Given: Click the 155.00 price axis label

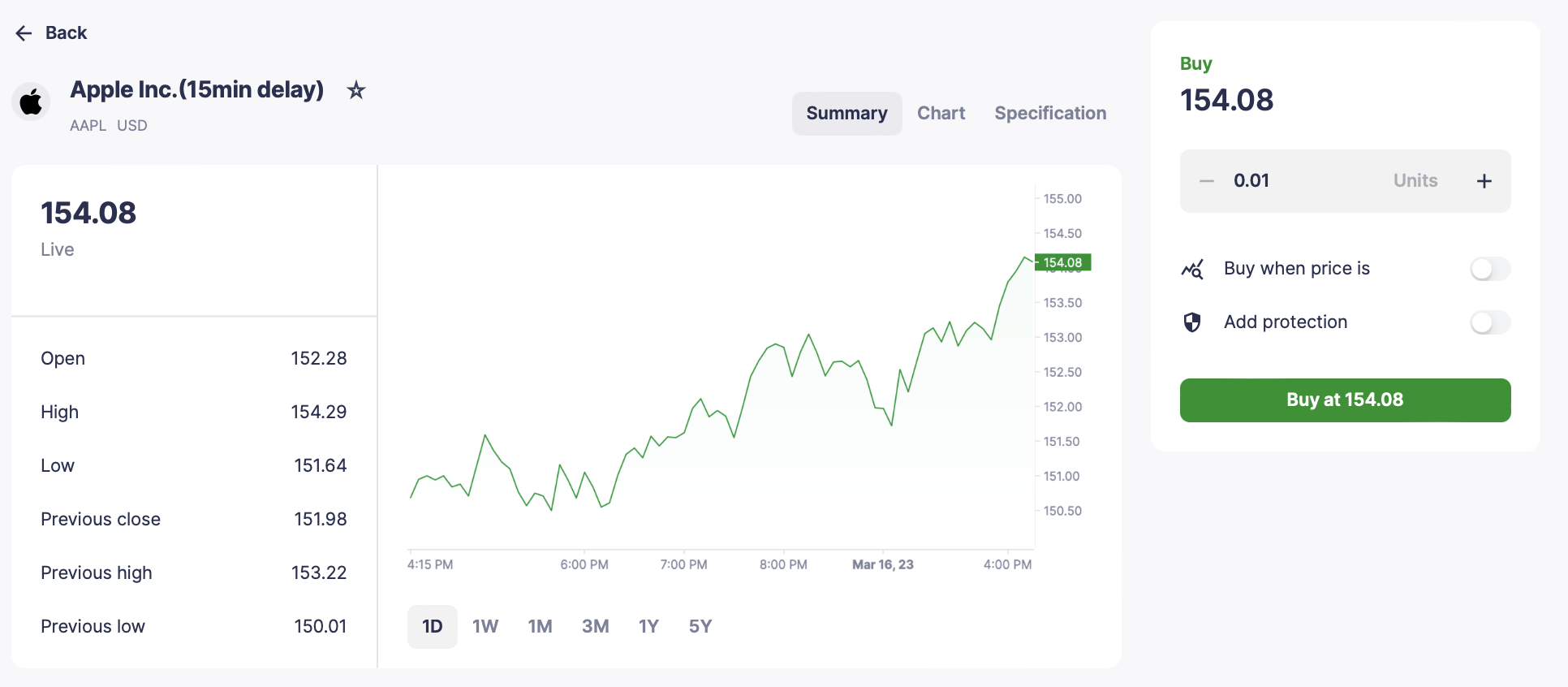Looking at the screenshot, I should tap(1062, 199).
